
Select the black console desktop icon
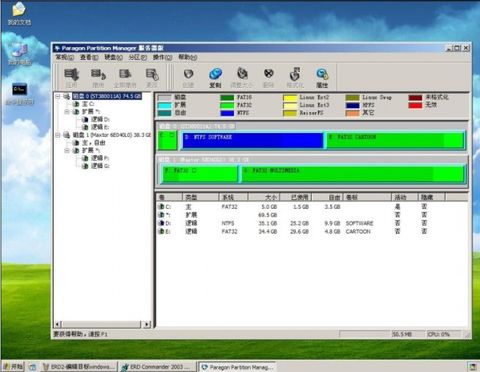20,94
